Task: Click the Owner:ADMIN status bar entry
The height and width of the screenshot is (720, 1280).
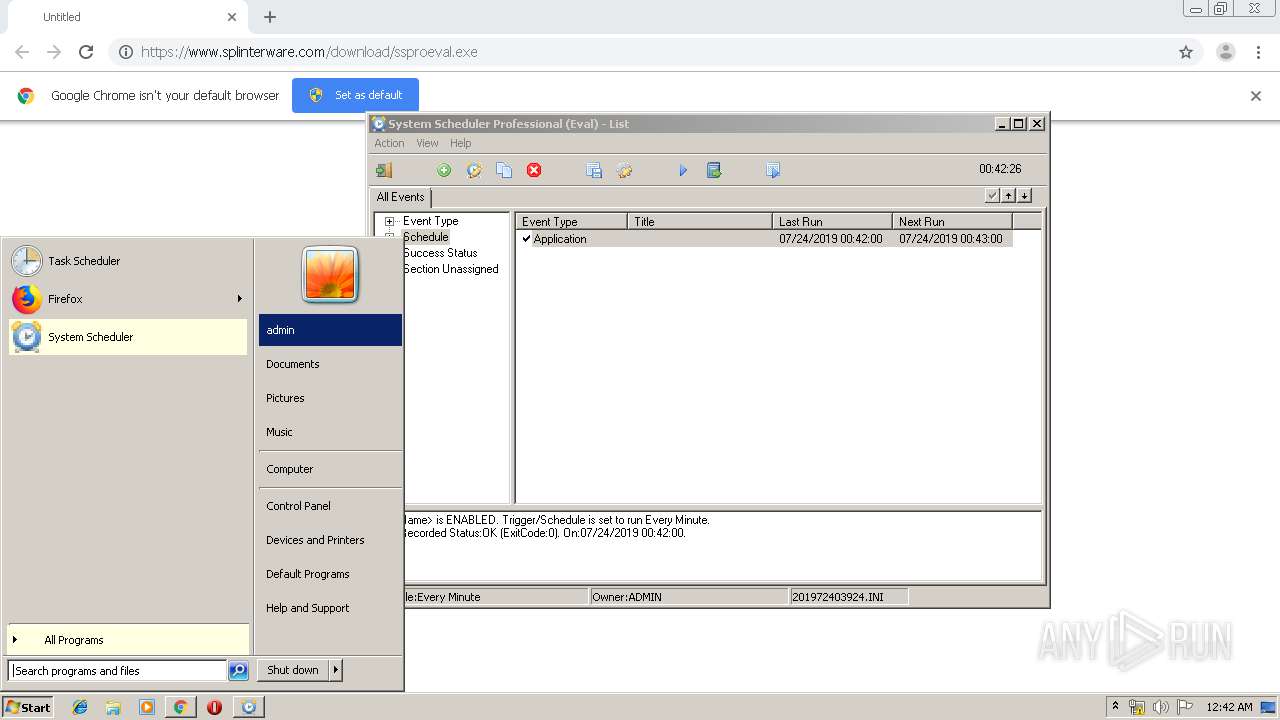Action: click(x=689, y=597)
